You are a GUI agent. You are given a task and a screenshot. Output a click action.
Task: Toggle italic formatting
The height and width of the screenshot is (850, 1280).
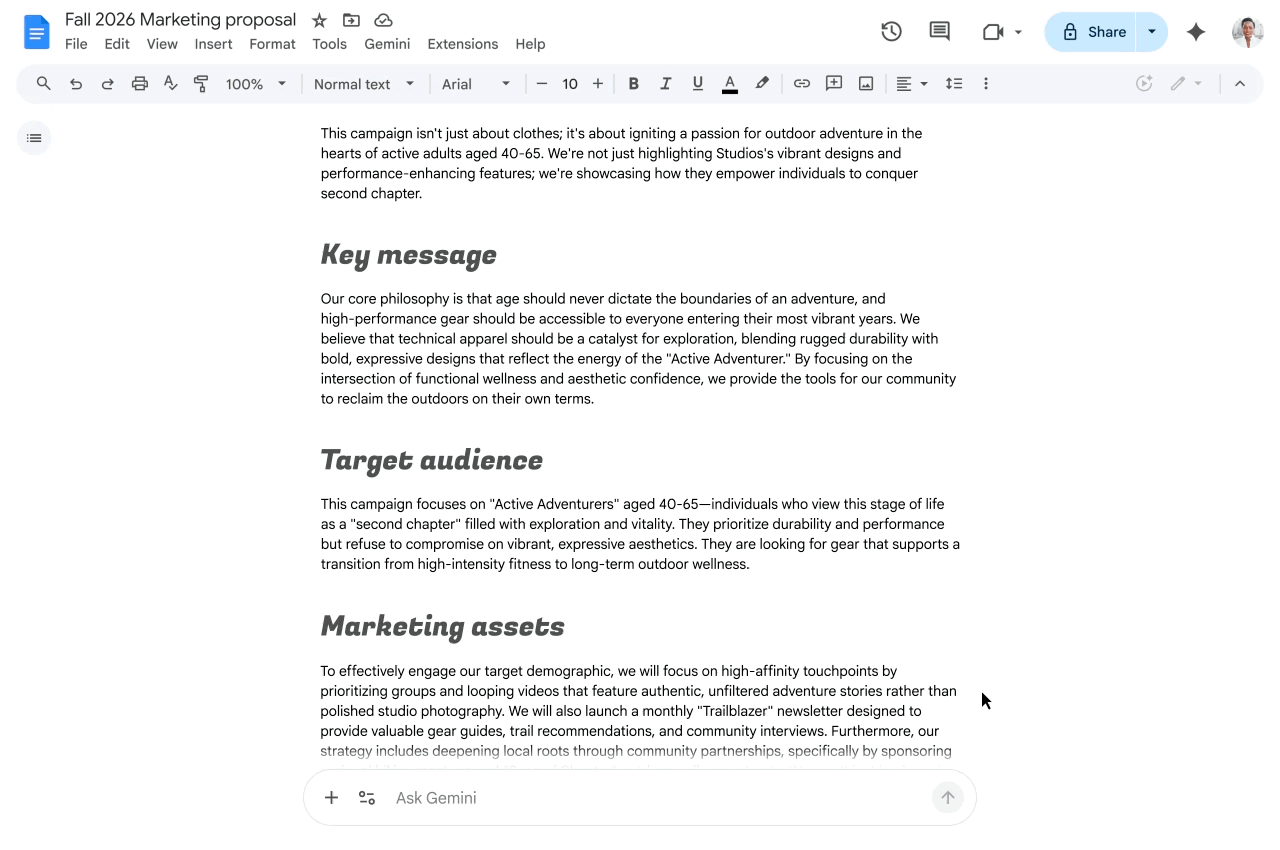[x=665, y=84]
